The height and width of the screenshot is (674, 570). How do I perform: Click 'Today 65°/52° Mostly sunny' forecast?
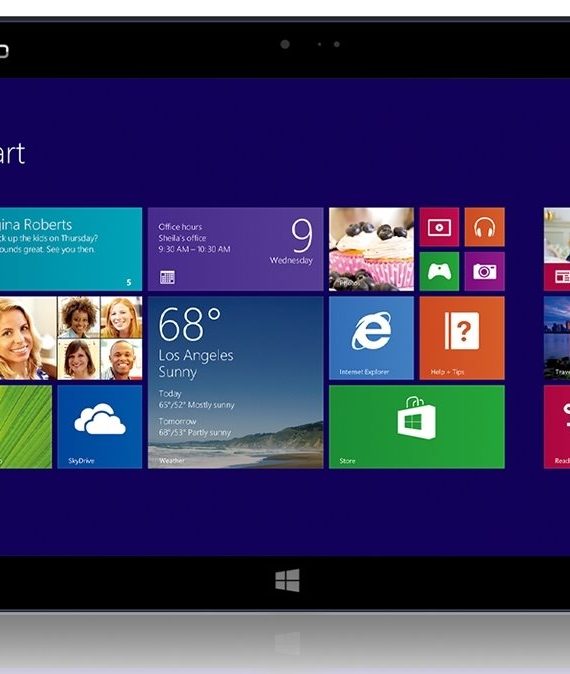click(x=196, y=399)
